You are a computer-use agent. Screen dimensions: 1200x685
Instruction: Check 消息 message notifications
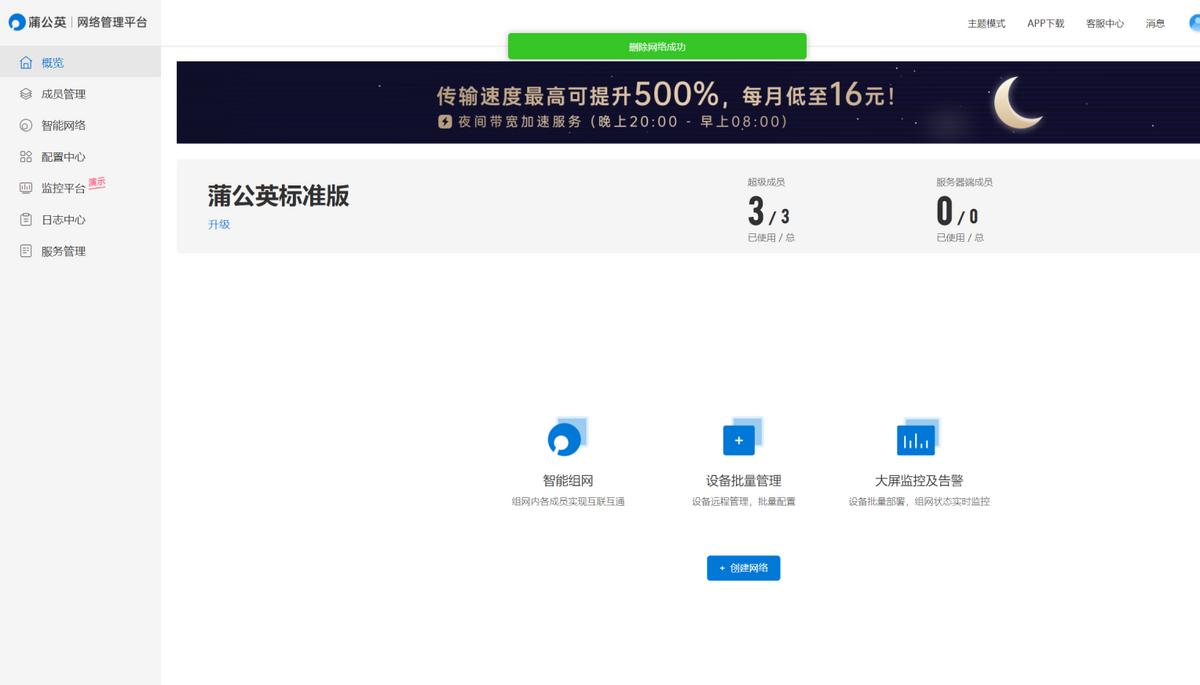1156,23
